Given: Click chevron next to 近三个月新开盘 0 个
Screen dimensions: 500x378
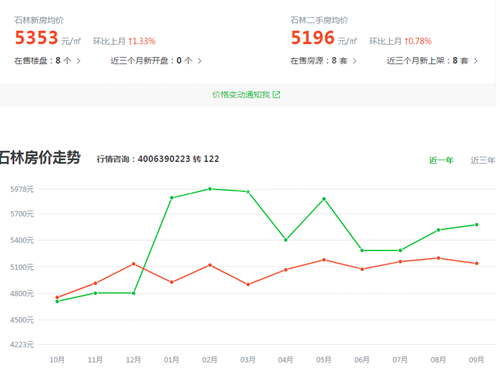Looking at the screenshot, I should point(200,61).
